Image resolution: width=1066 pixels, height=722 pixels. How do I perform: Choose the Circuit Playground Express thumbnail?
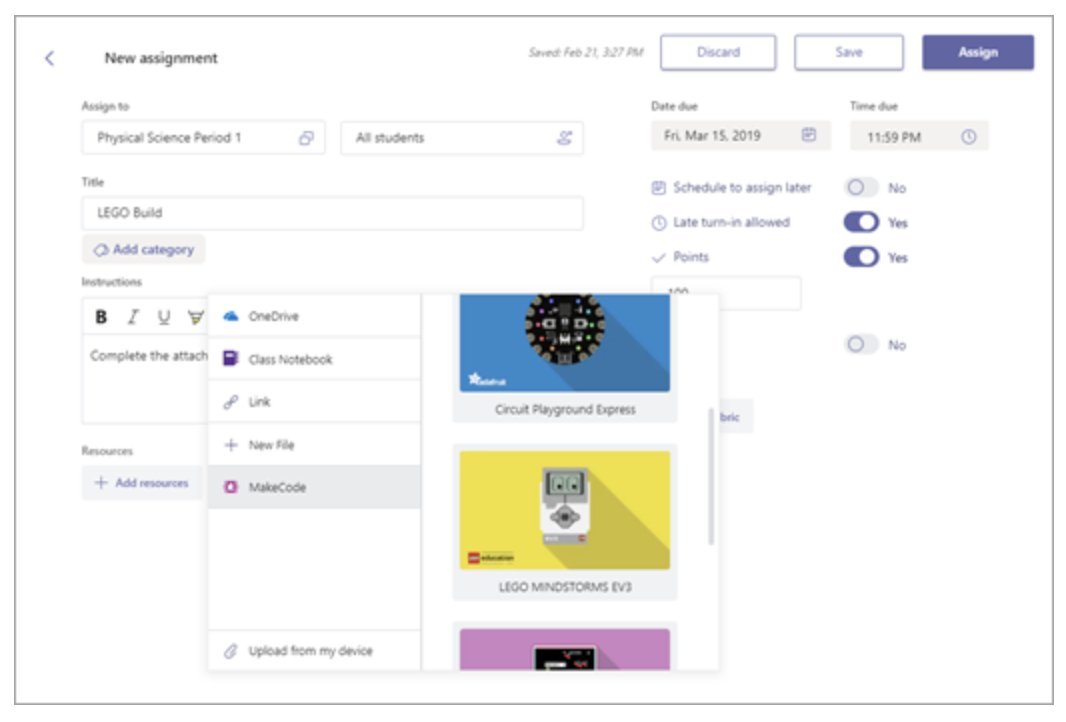pos(565,343)
